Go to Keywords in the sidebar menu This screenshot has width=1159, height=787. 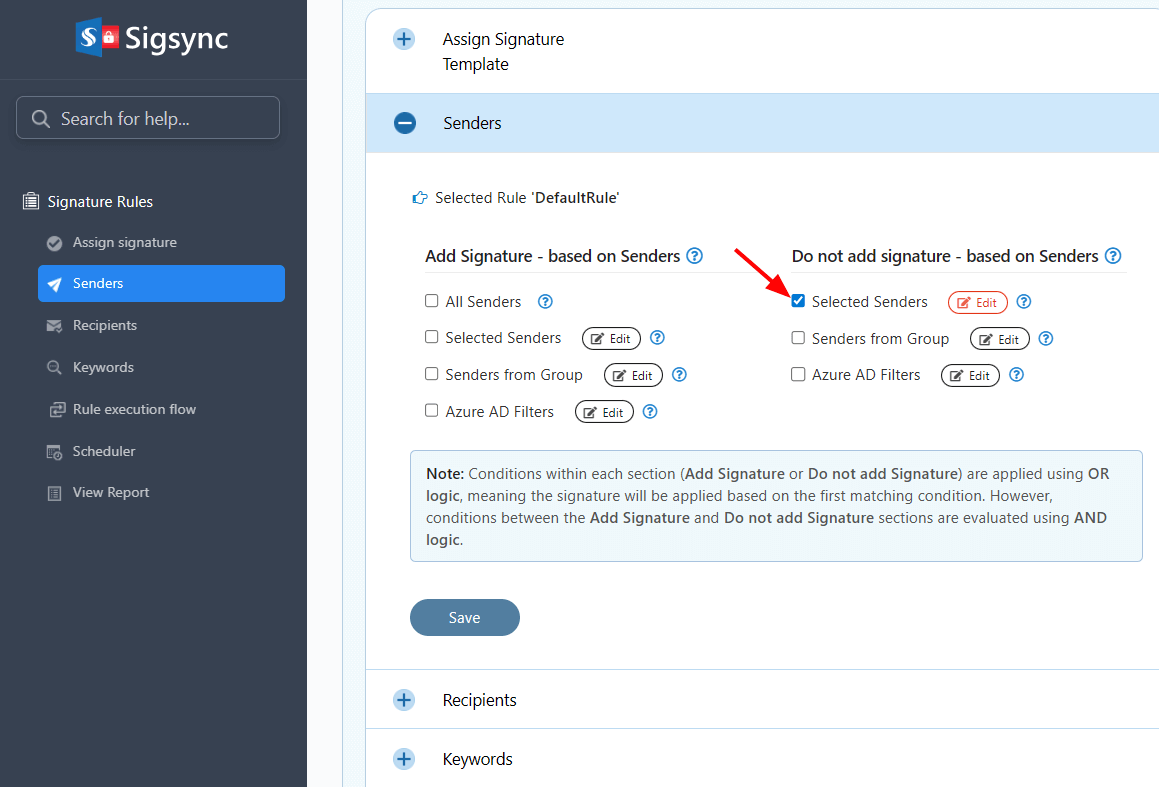point(102,368)
